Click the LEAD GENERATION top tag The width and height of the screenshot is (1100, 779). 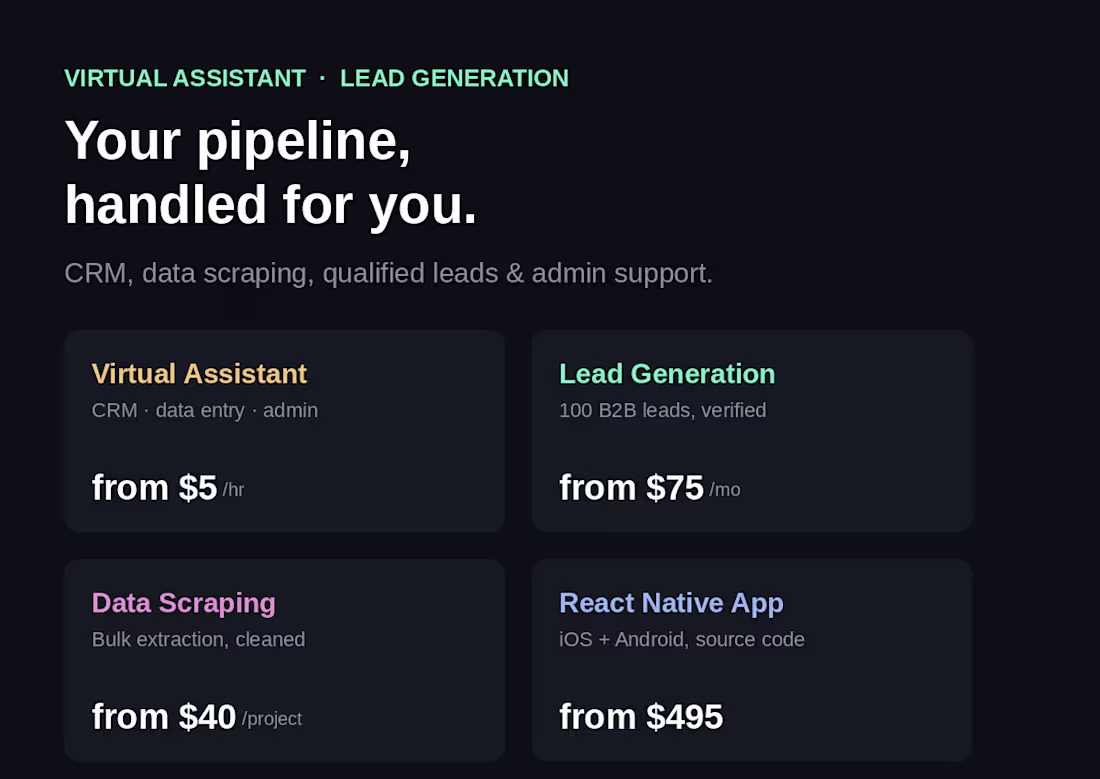pyautogui.click(x=455, y=78)
